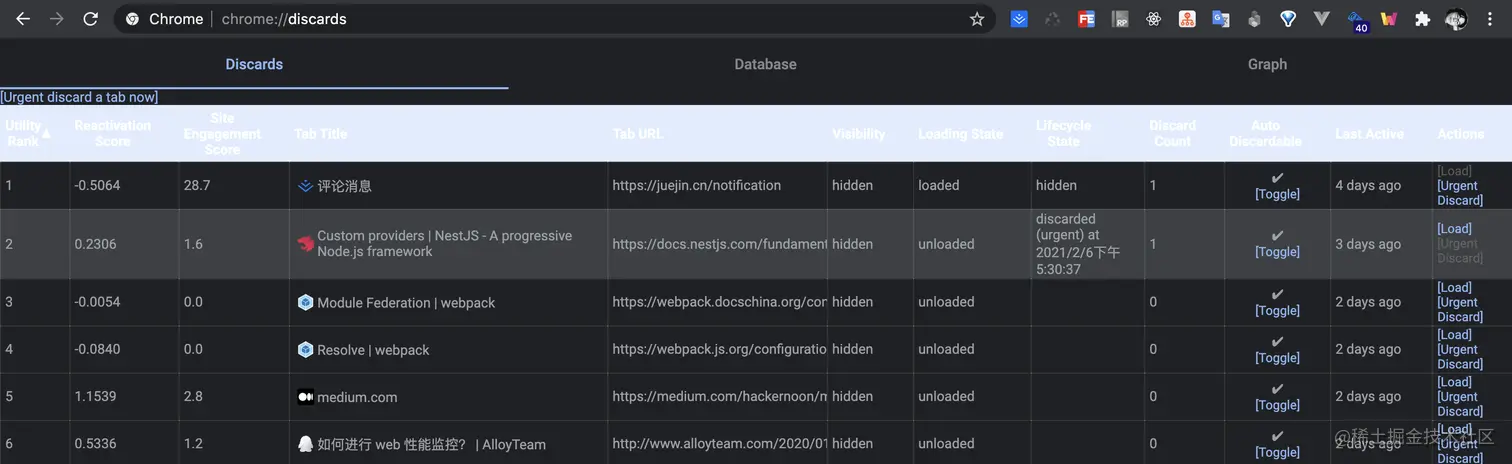Viewport: 1512px width, 464px height.
Task: Open the Chrome profile avatar
Action: pos(1456,19)
